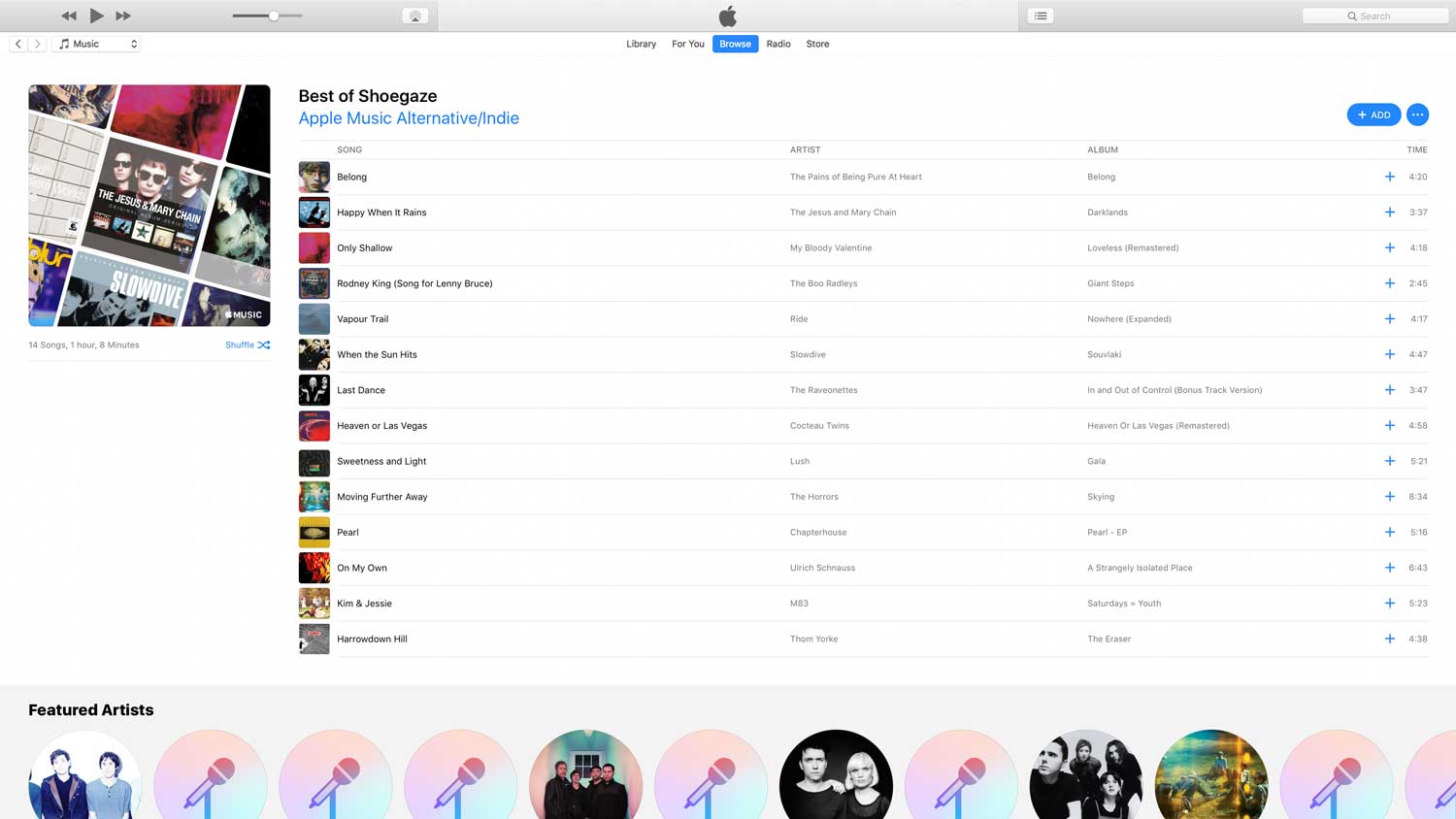Image resolution: width=1456 pixels, height=819 pixels.
Task: Add Vapour Trail with plus icon
Action: tap(1389, 318)
